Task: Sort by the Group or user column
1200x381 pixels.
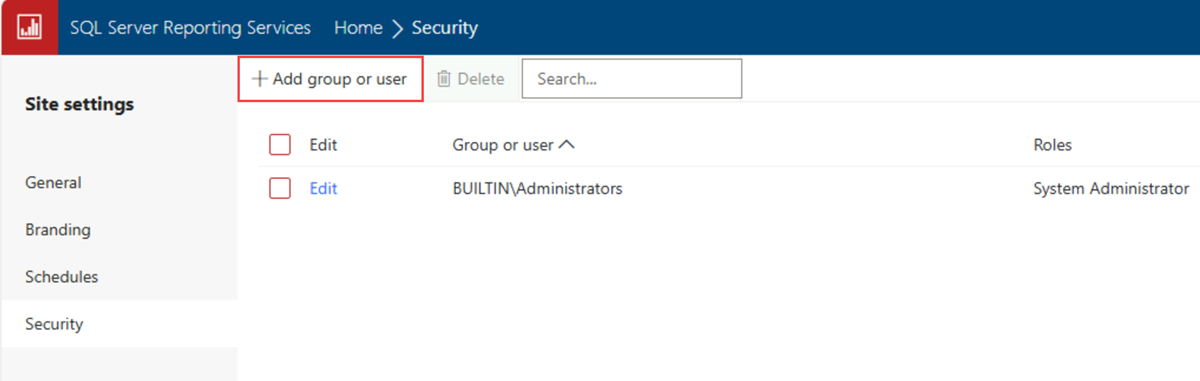Action: tap(513, 145)
